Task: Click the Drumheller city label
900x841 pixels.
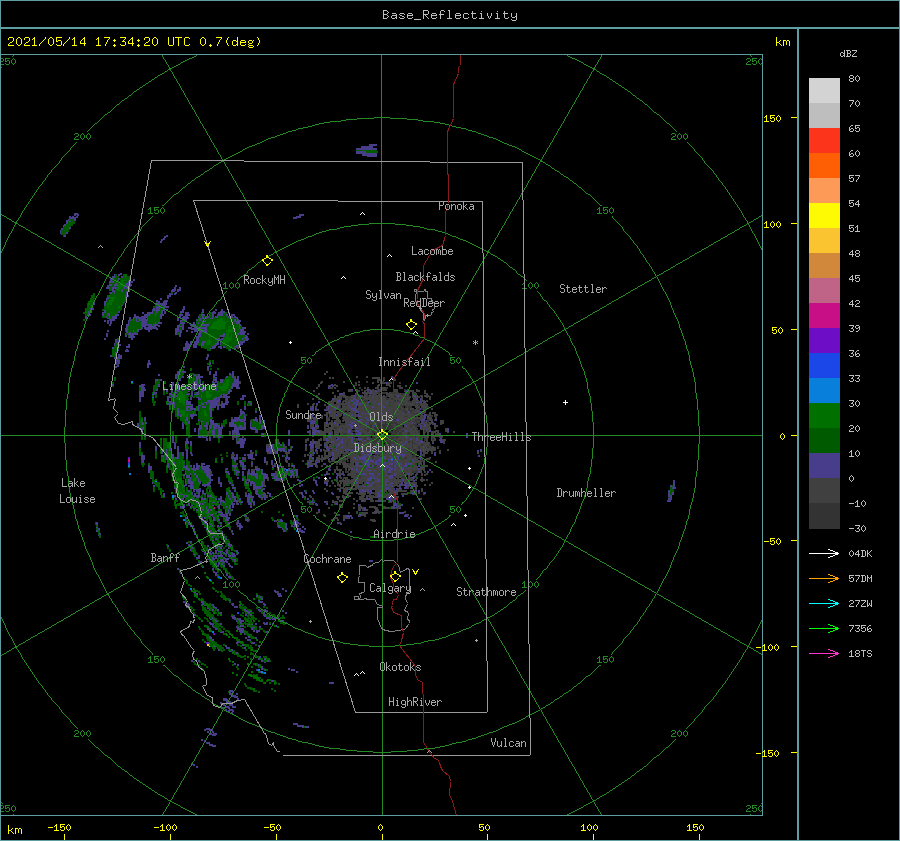Action: 586,493
